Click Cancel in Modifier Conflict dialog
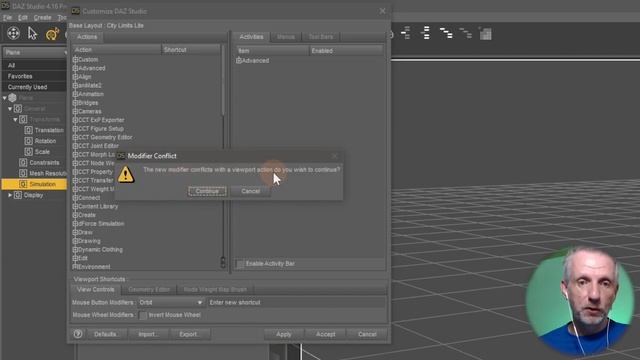 tap(250, 191)
